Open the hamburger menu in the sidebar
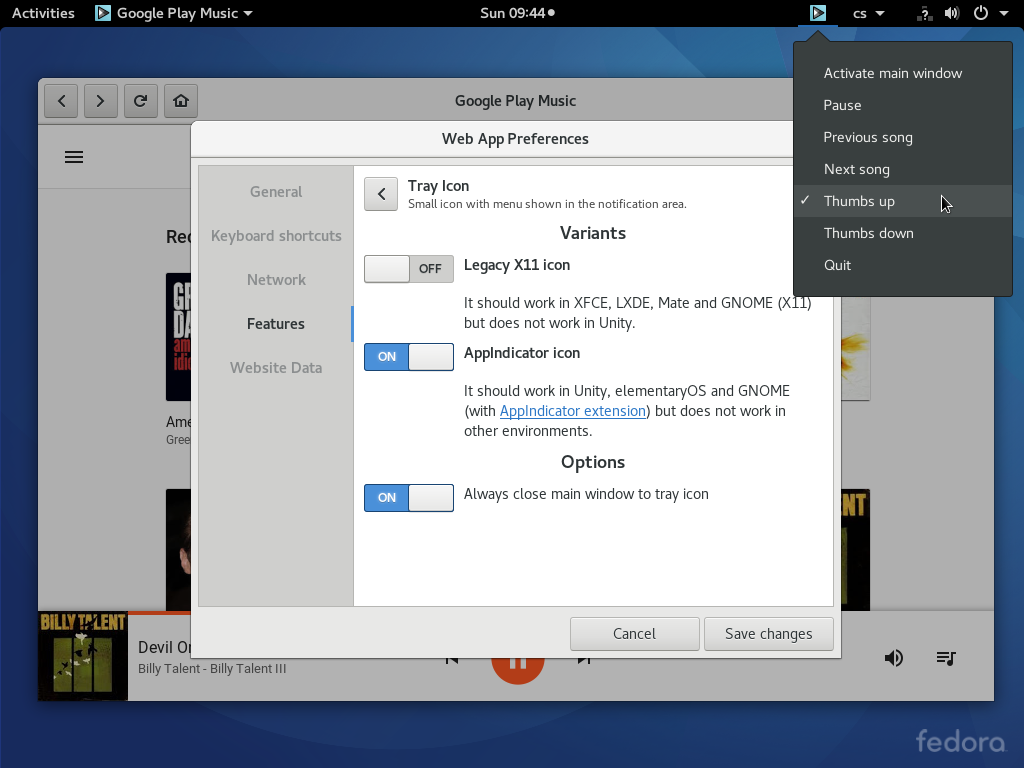This screenshot has height=768, width=1024. tap(74, 156)
